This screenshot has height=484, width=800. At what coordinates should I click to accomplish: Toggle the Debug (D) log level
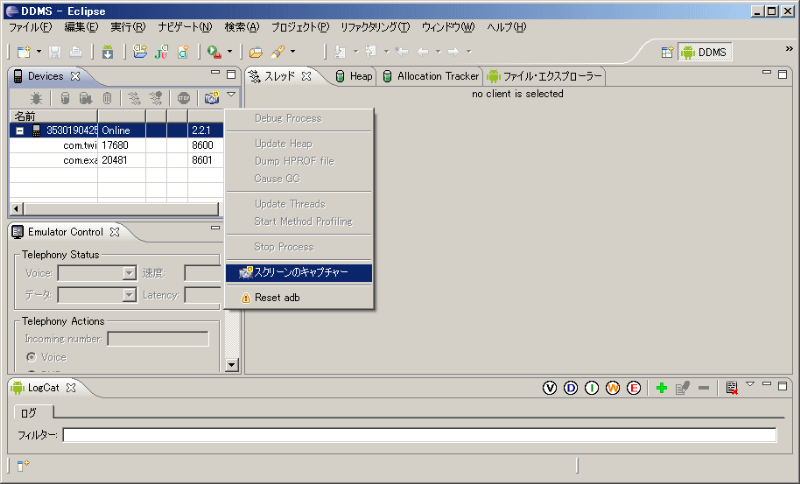point(570,388)
